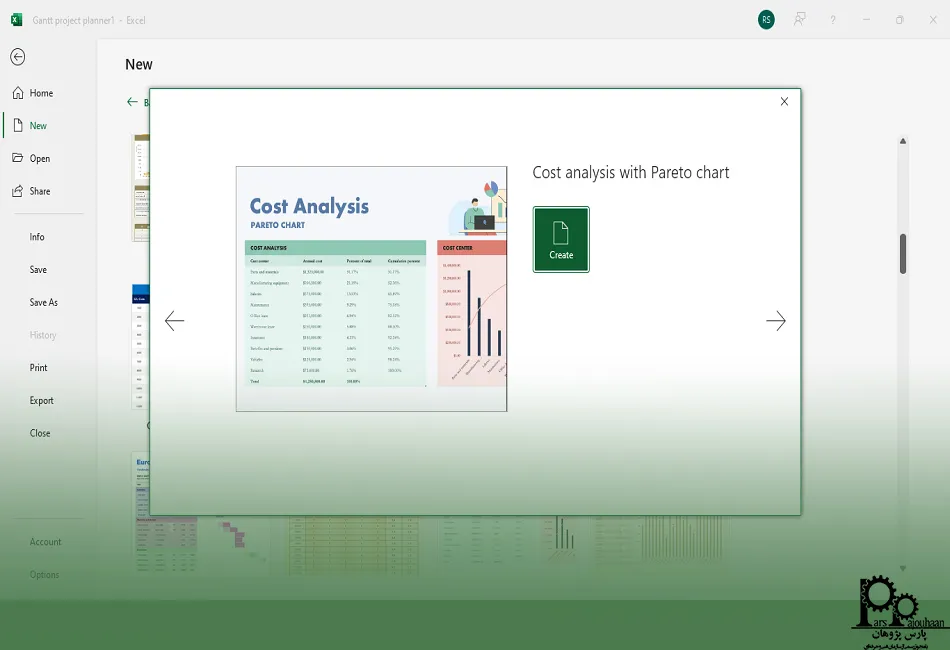
Task: Open the Help question mark icon
Action: coord(833,20)
